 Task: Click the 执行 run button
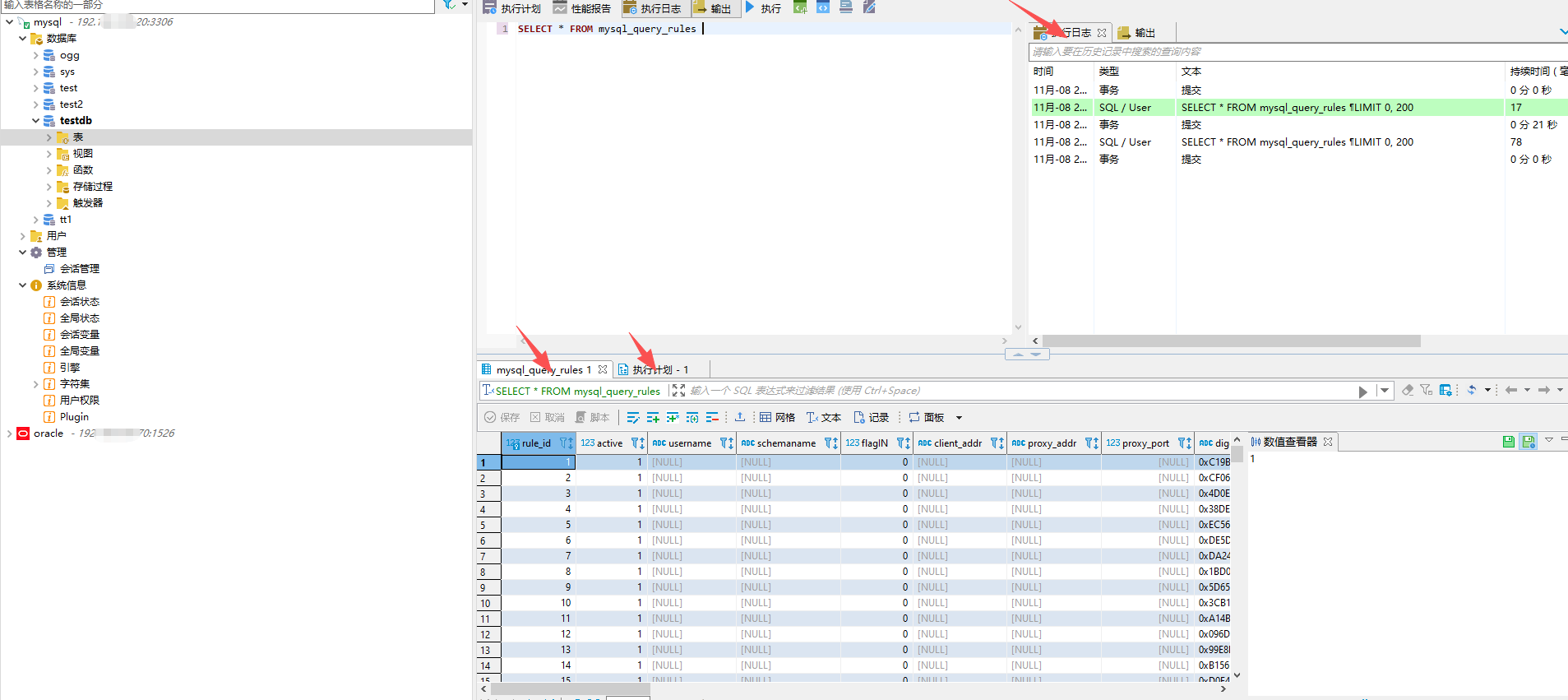(763, 8)
